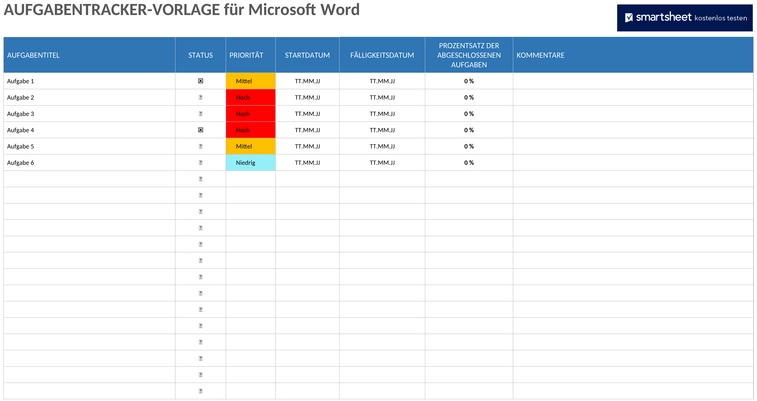The image size is (757, 401).
Task: Click the comments cell for Aufgabe 1
Action: [633, 81]
